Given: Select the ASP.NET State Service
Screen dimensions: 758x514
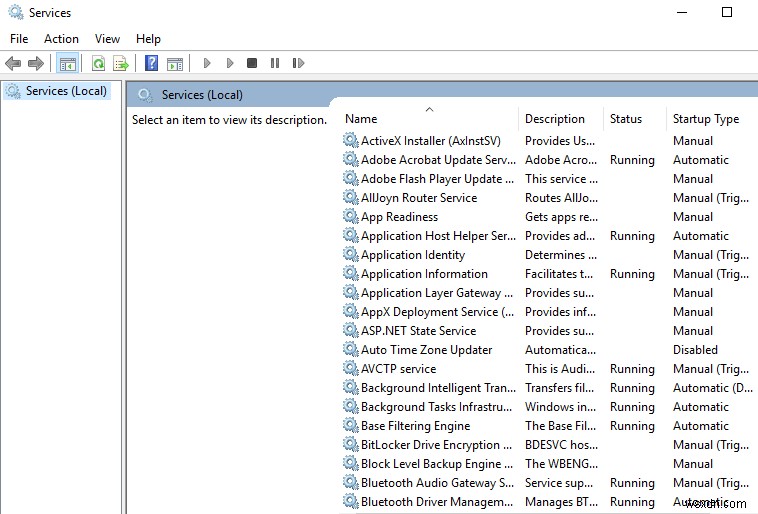Looking at the screenshot, I should click(x=549, y=331).
